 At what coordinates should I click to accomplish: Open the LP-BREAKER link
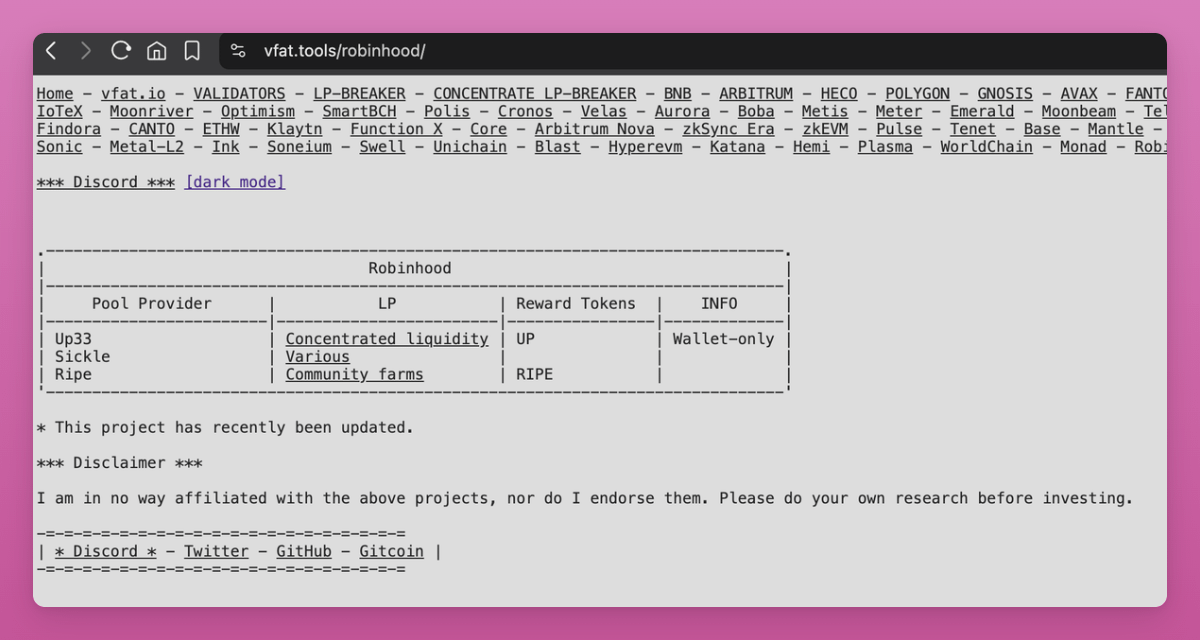(359, 94)
